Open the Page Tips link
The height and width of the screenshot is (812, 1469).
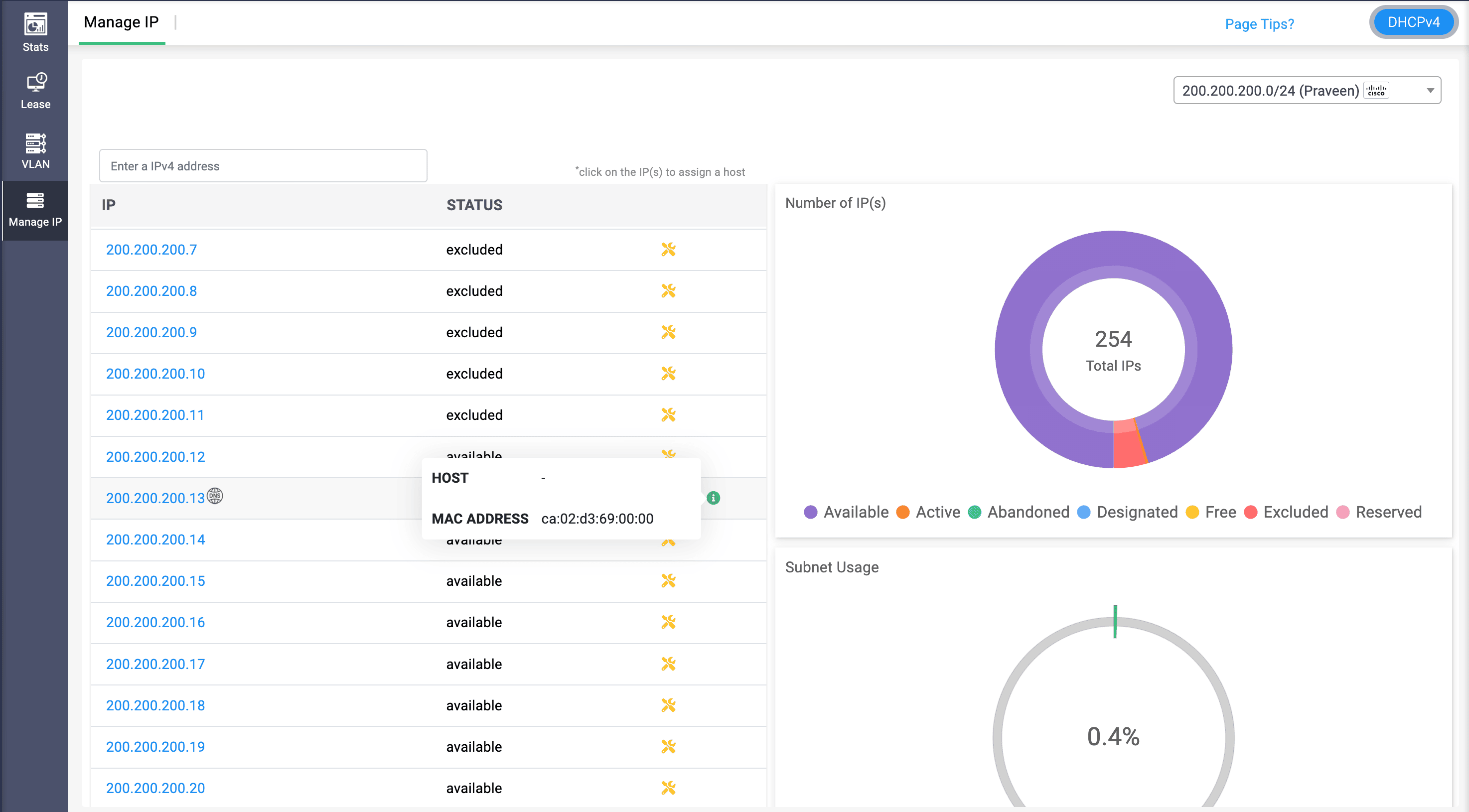pos(1259,24)
